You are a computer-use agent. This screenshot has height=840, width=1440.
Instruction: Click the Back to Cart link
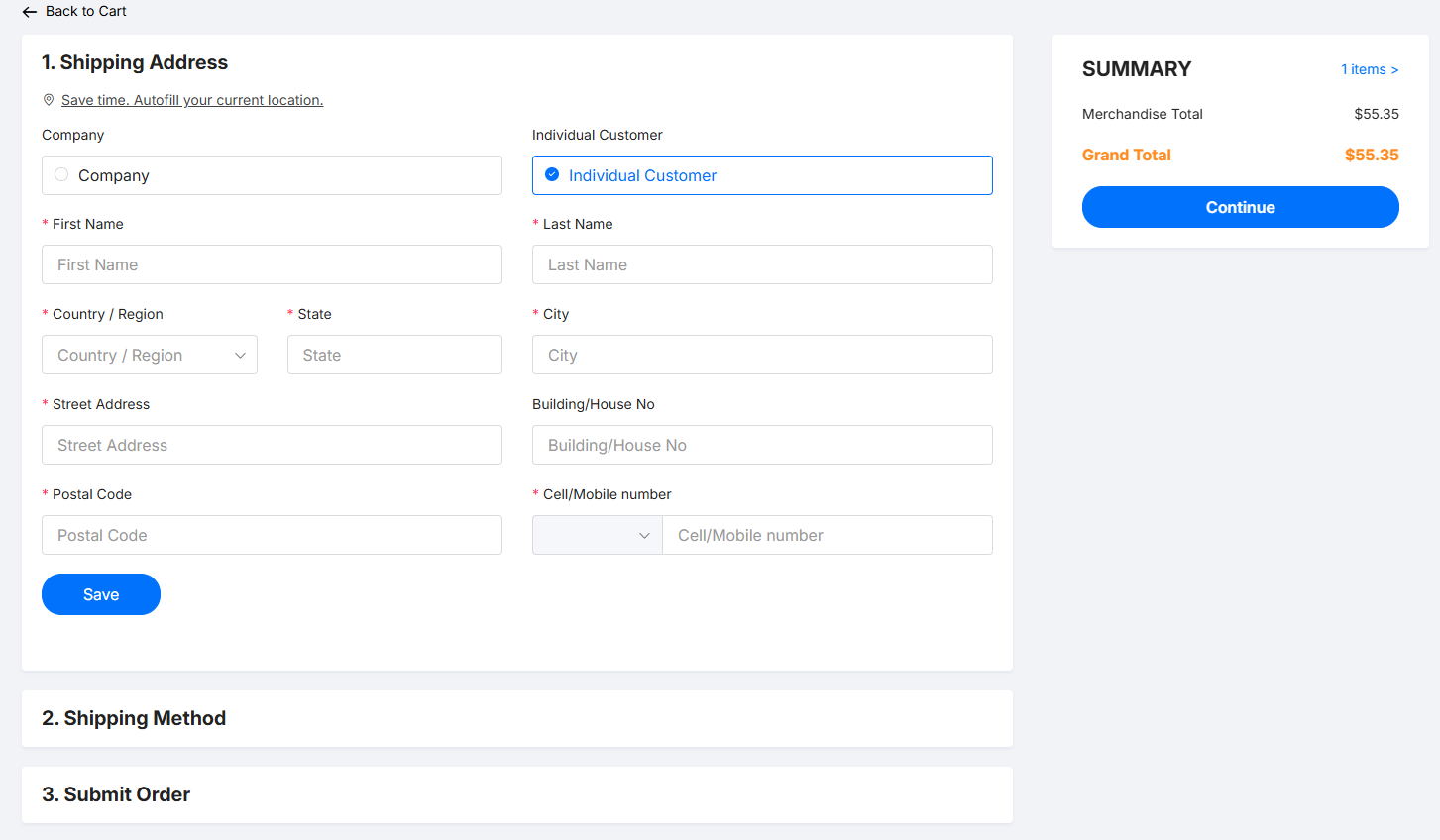tap(85, 11)
